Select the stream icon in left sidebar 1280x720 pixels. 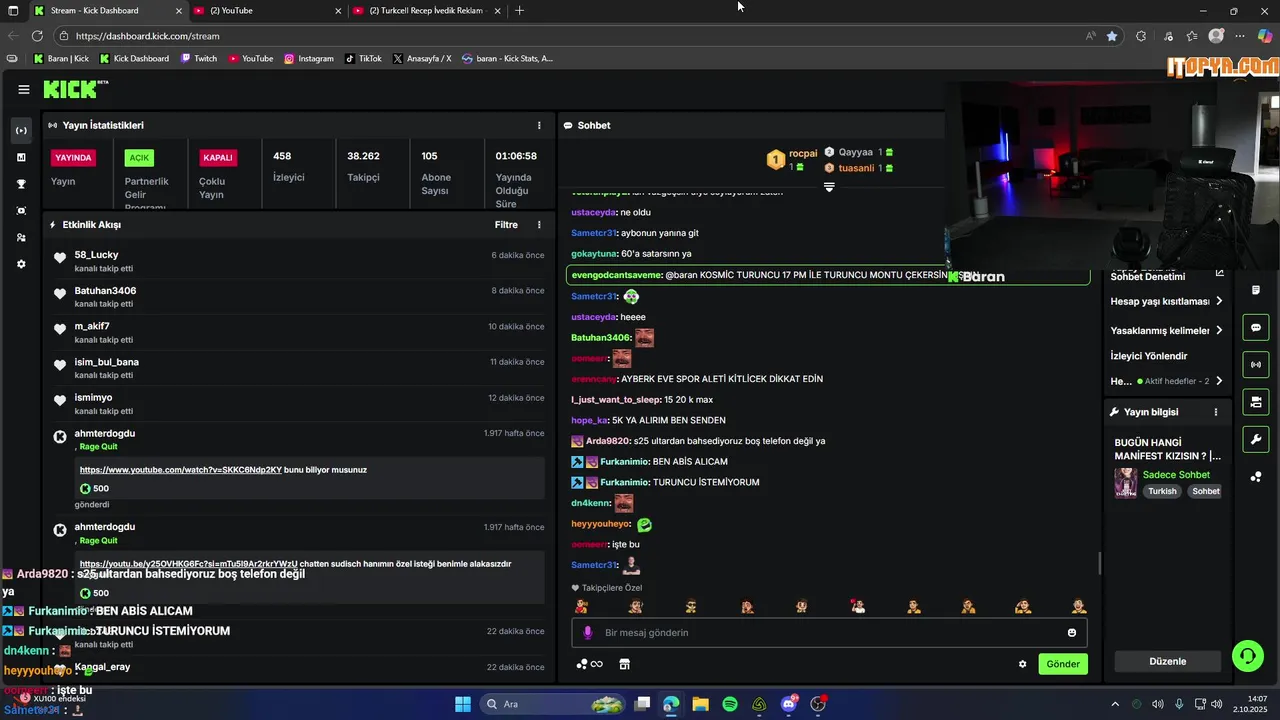pyautogui.click(x=21, y=131)
